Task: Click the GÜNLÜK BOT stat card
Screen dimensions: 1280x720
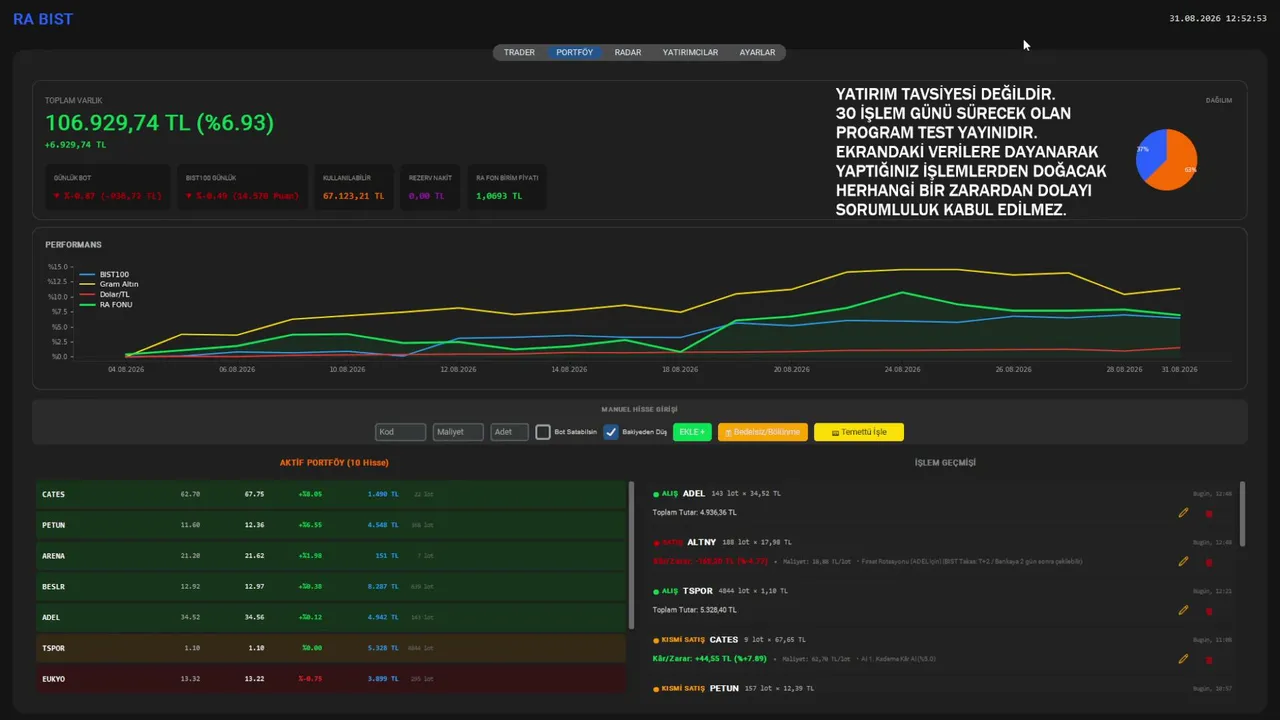Action: point(108,188)
